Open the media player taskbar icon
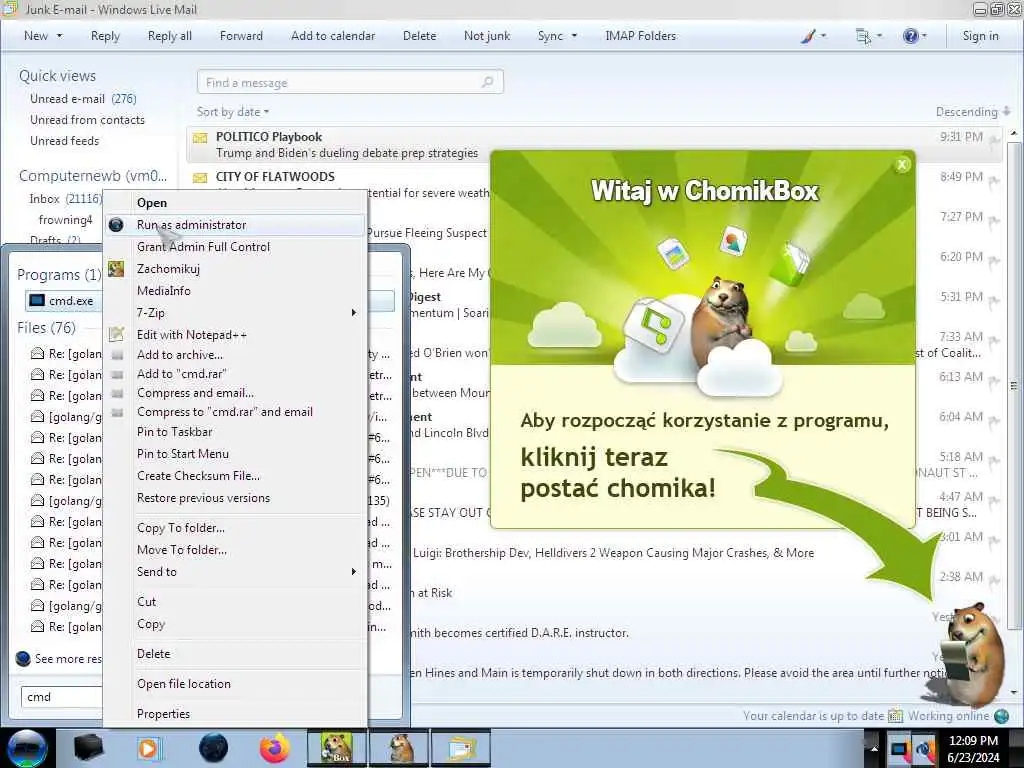Image resolution: width=1024 pixels, height=768 pixels. click(x=149, y=748)
